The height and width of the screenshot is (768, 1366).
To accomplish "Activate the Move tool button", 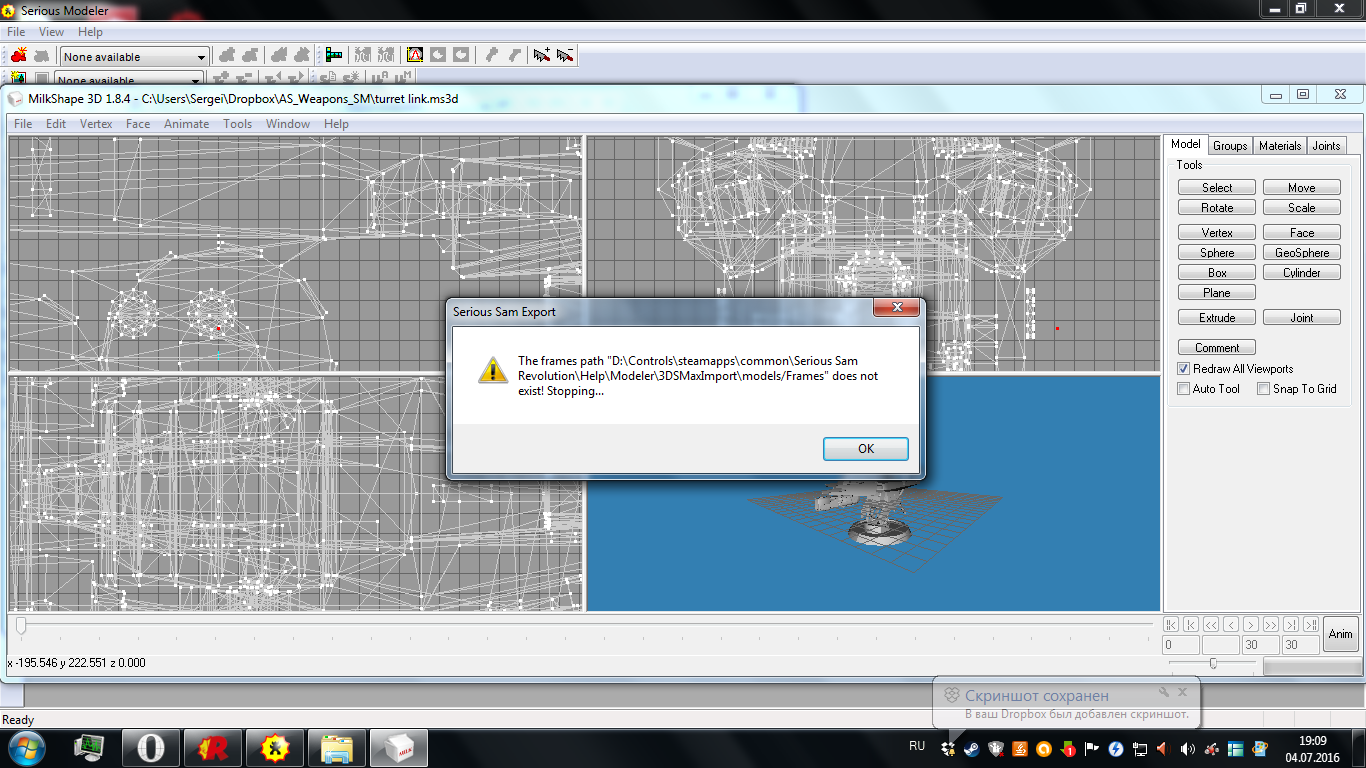I will (x=1302, y=188).
